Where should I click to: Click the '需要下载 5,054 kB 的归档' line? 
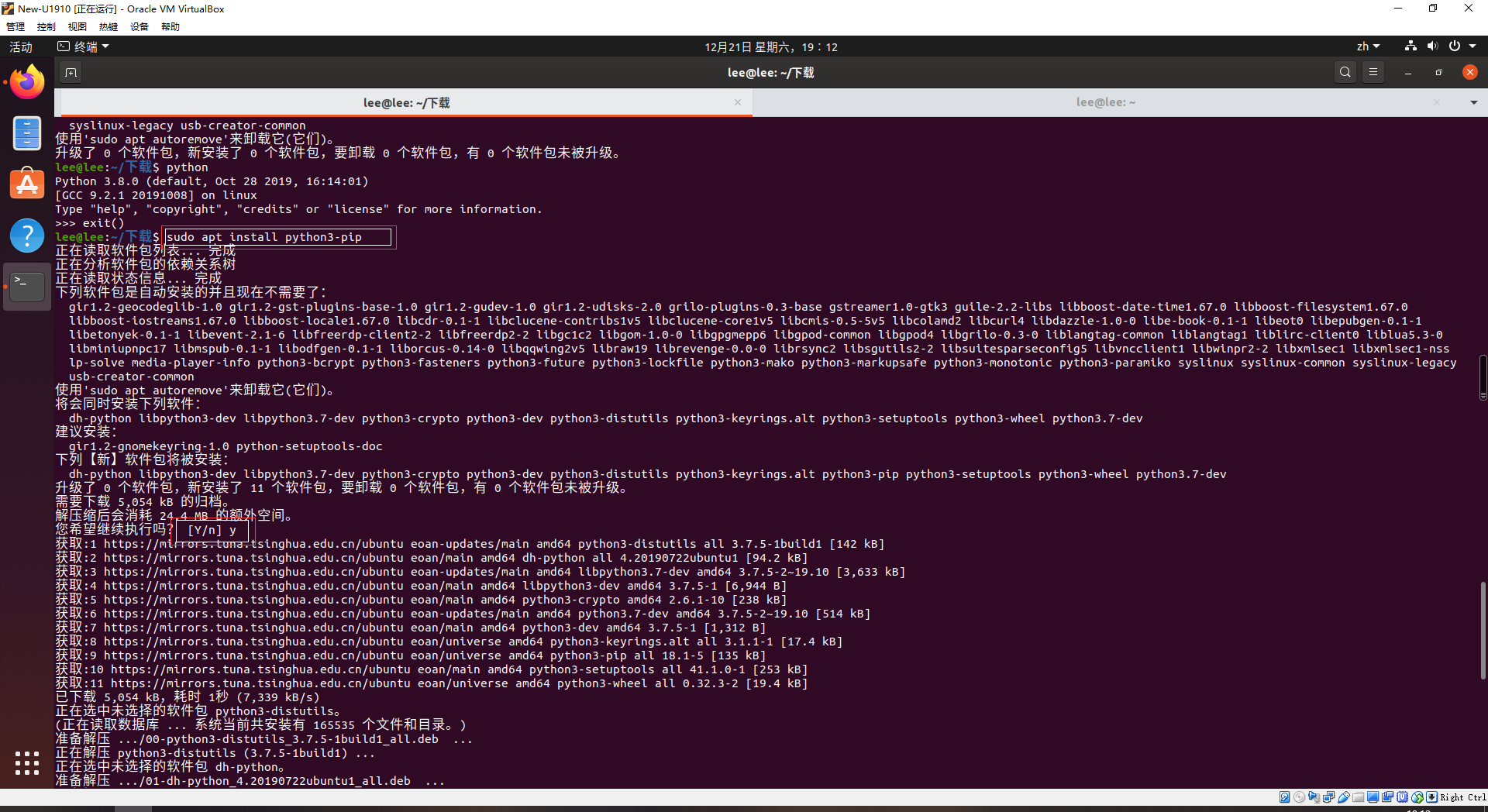click(x=142, y=502)
